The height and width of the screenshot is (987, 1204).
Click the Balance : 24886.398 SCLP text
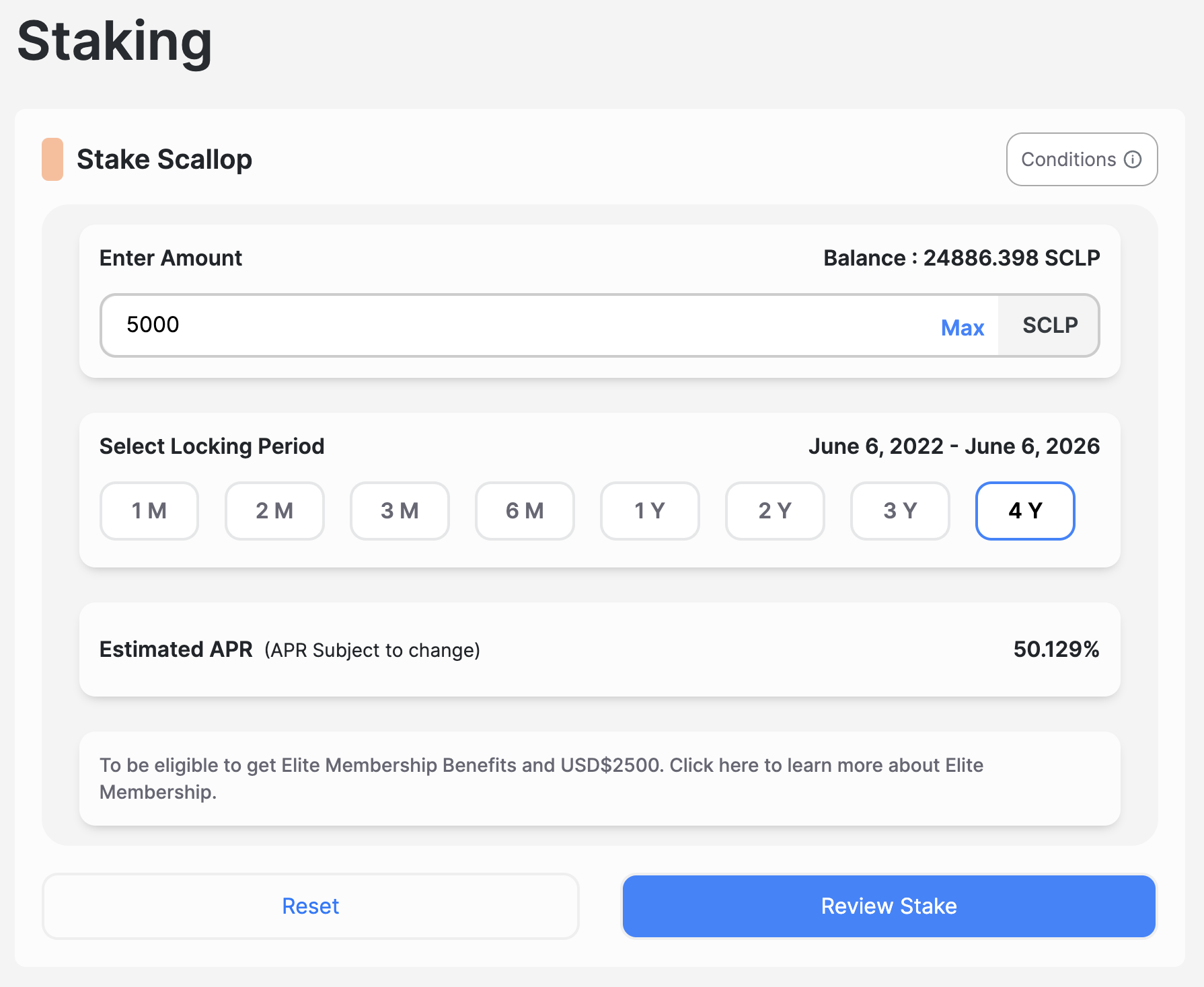click(962, 258)
